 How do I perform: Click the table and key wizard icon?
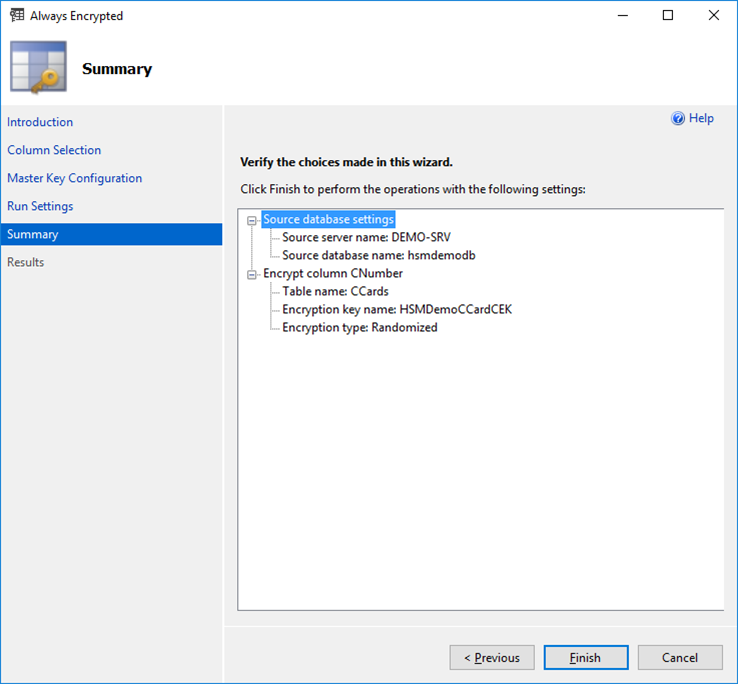(x=38, y=68)
